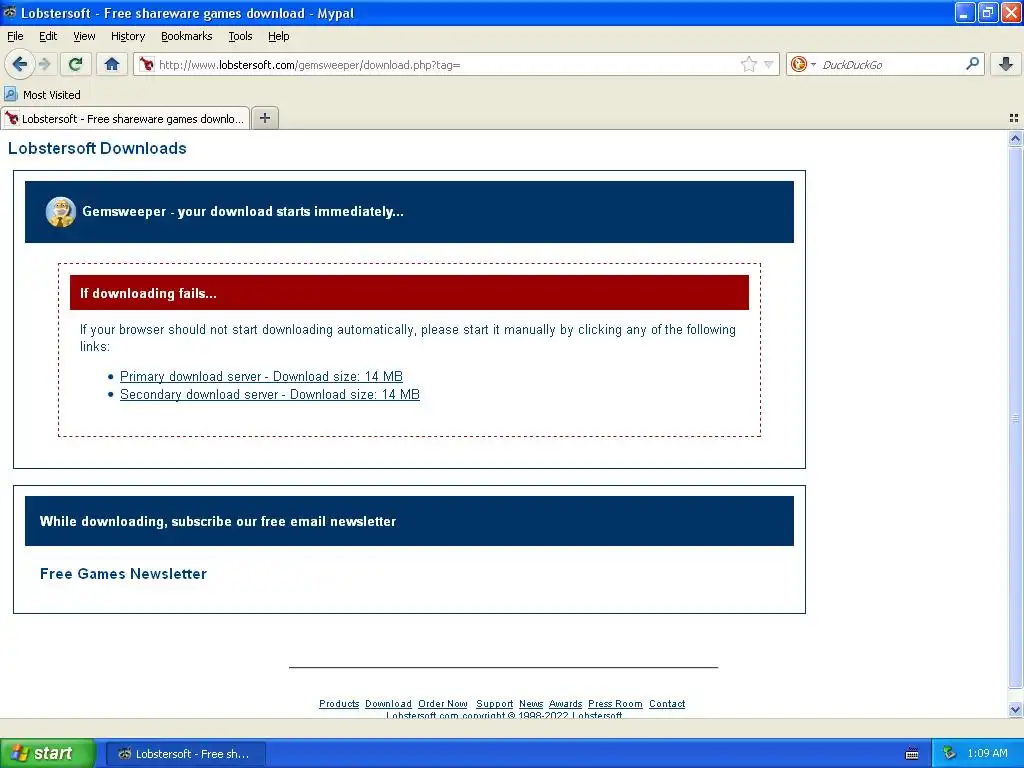Click the scrollbar up arrow
Screen dimensions: 1024x768
[x=1015, y=138]
